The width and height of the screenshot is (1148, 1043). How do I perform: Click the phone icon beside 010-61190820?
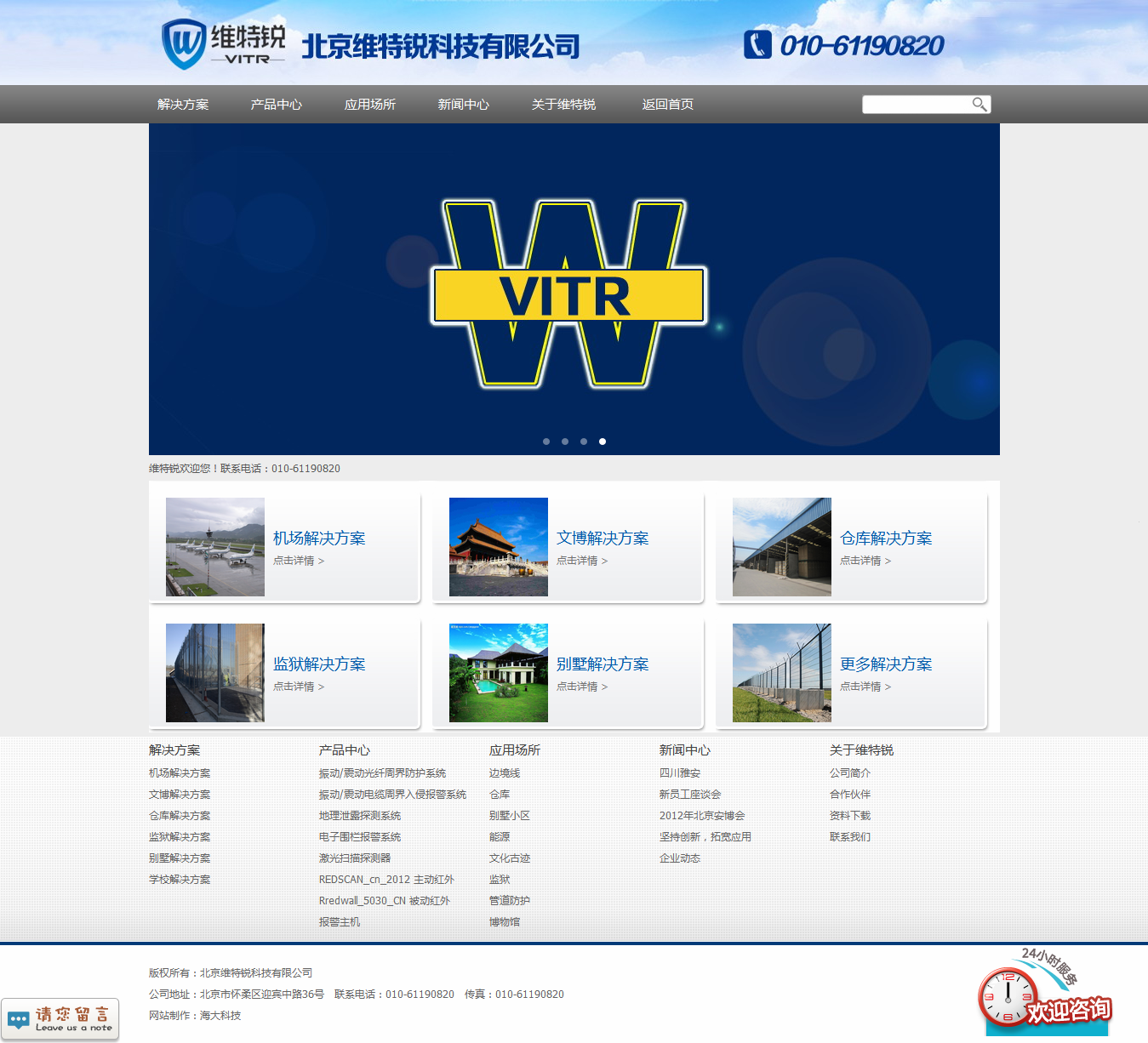point(757,44)
